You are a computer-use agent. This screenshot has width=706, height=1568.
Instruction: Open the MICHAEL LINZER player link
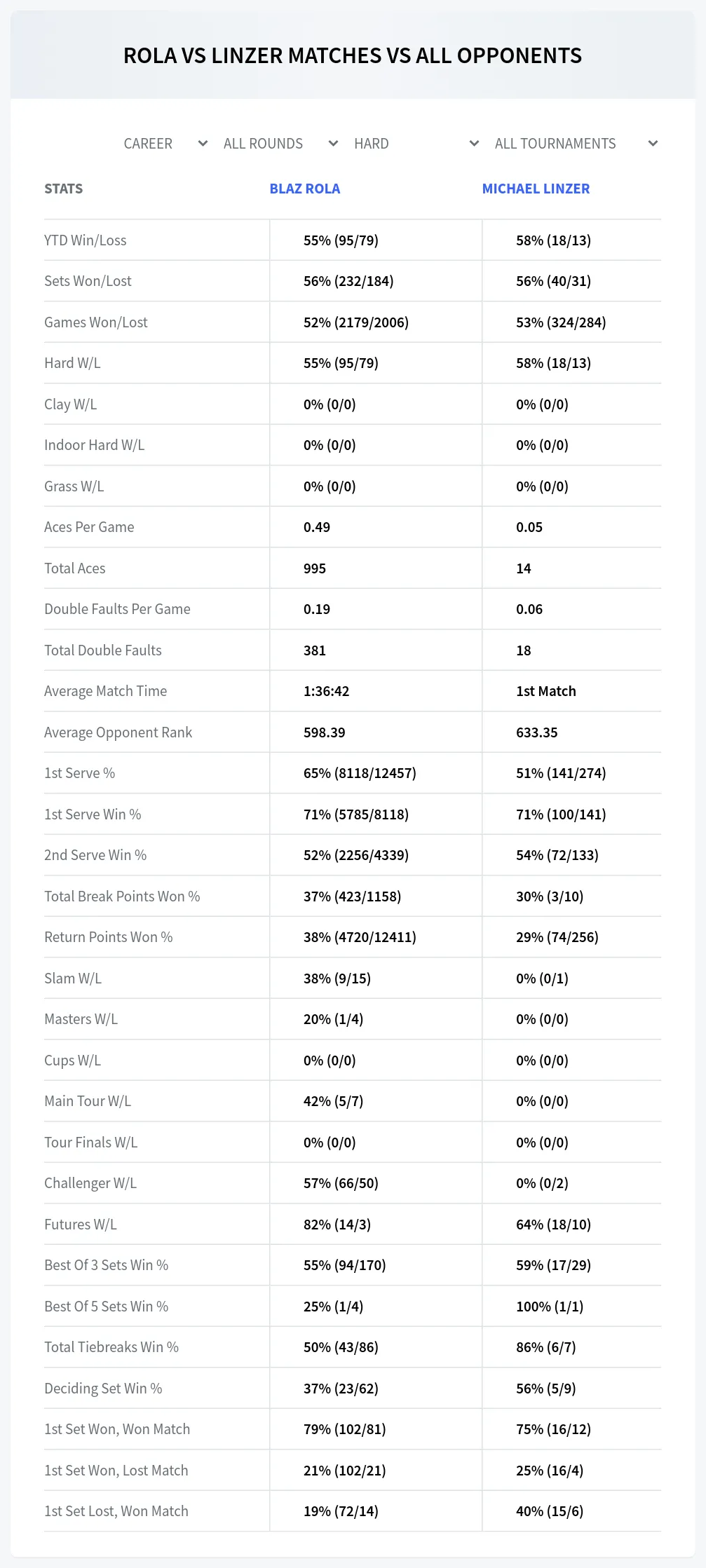click(536, 189)
